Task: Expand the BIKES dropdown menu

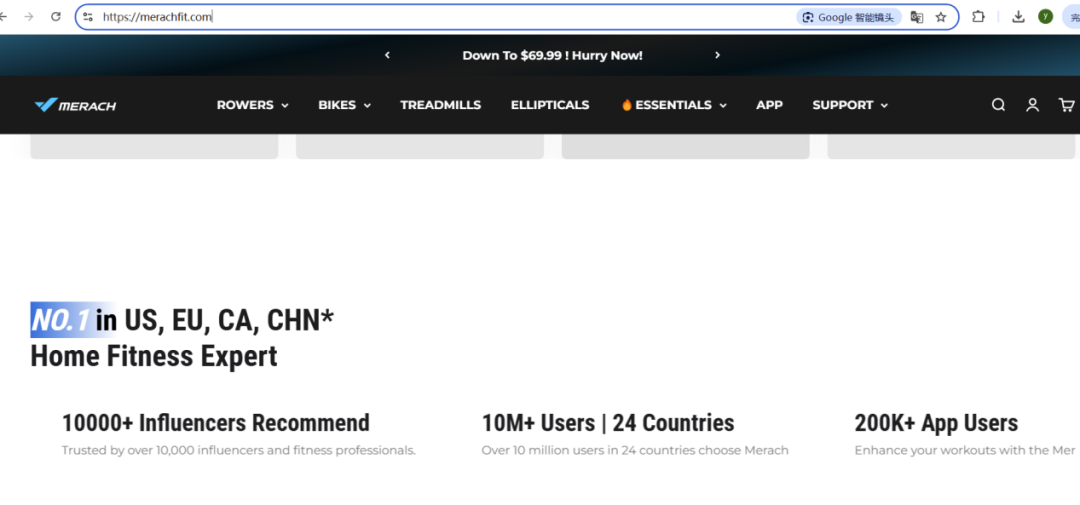Action: 344,105
